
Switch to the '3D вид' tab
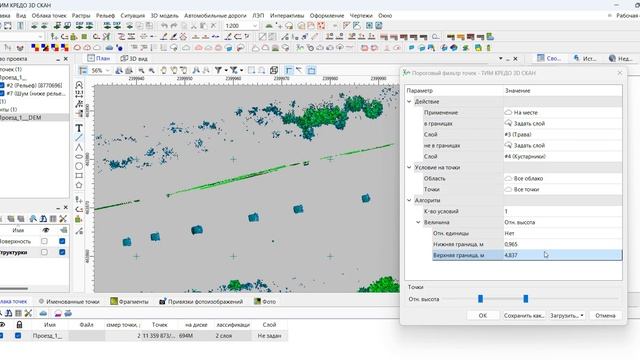(134, 59)
